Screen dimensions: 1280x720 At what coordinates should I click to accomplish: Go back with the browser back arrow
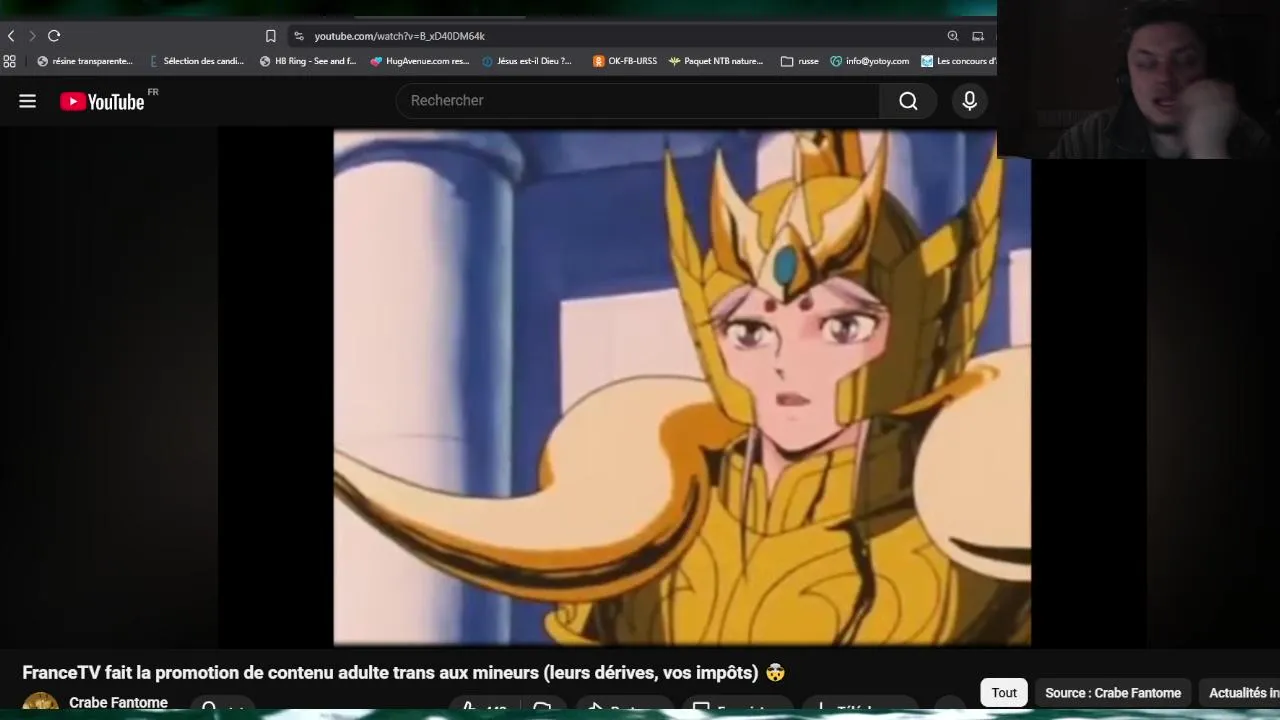tap(11, 36)
